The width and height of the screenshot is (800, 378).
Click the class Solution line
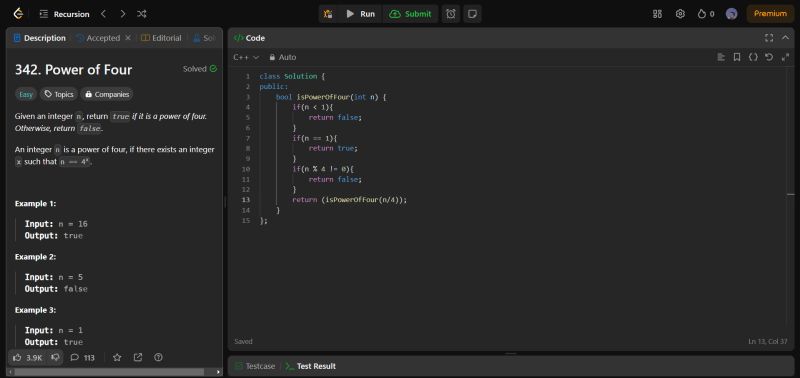[x=292, y=77]
